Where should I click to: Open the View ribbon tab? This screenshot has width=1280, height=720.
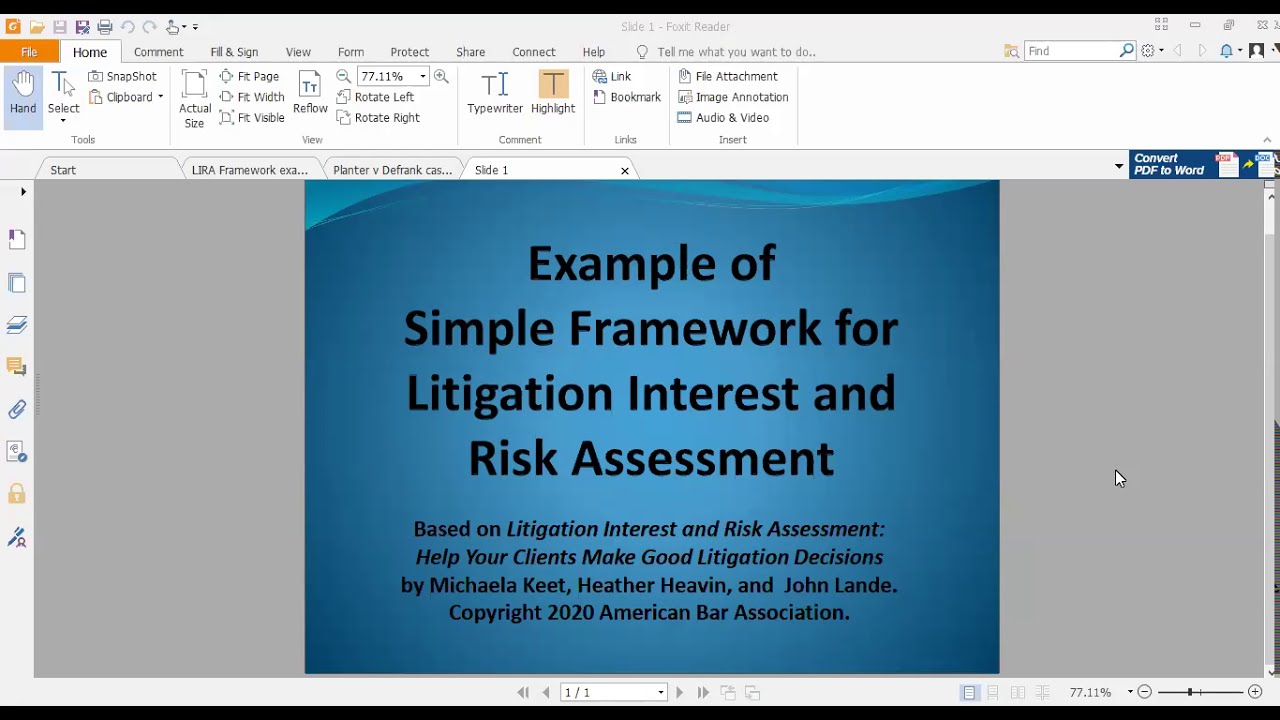[x=298, y=52]
